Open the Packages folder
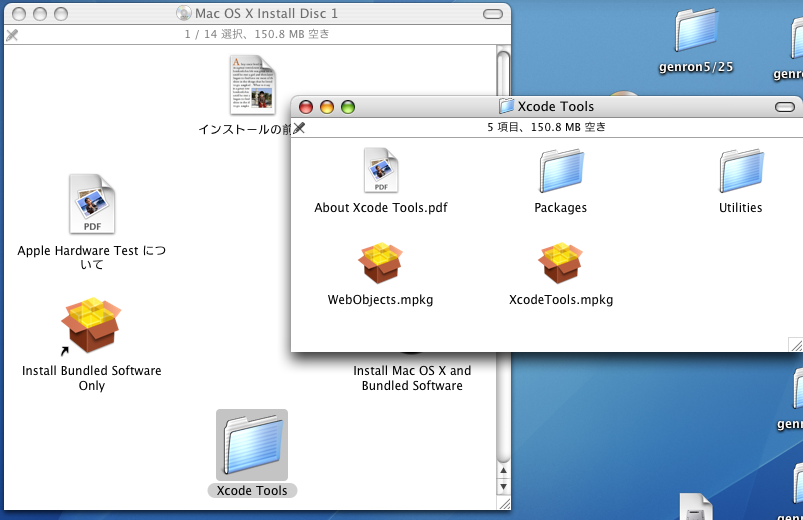Viewport: 803px width, 520px height. coord(561,171)
